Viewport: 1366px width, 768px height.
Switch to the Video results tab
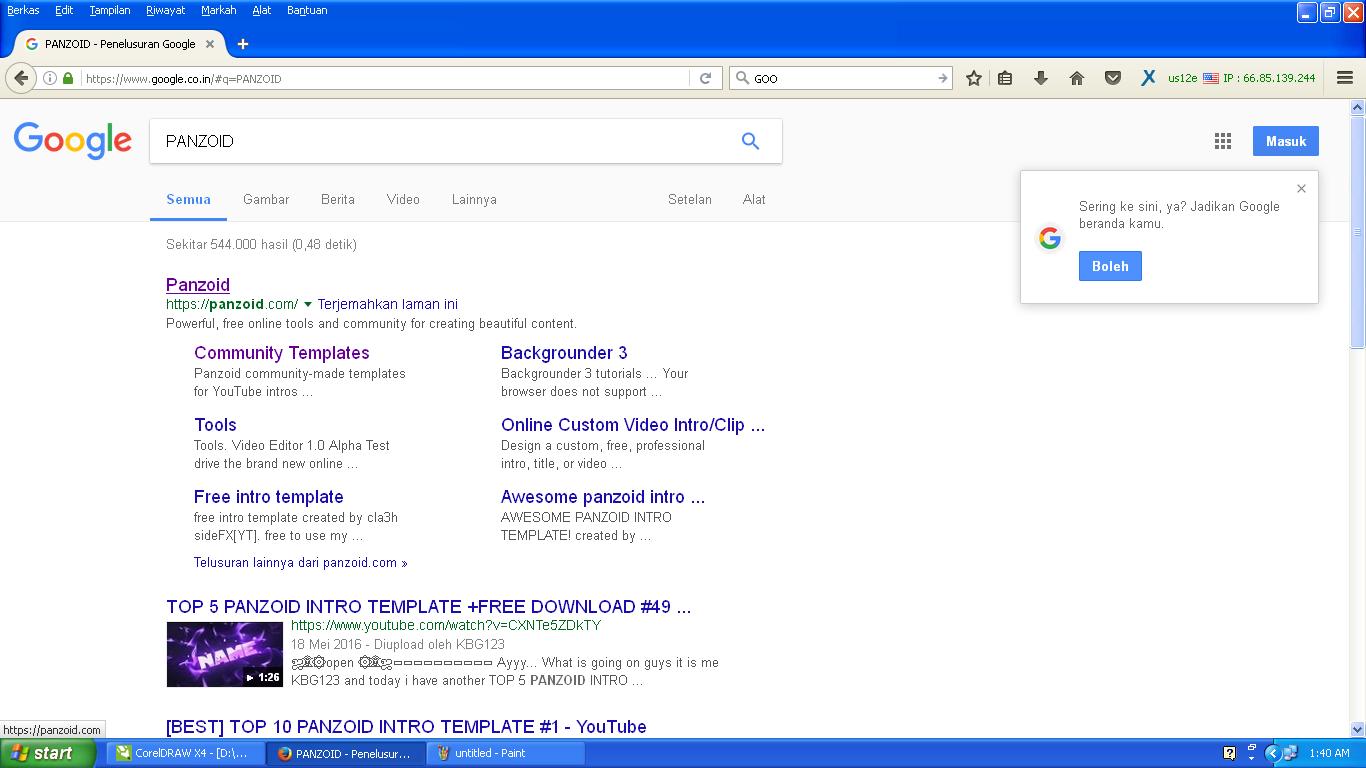403,199
